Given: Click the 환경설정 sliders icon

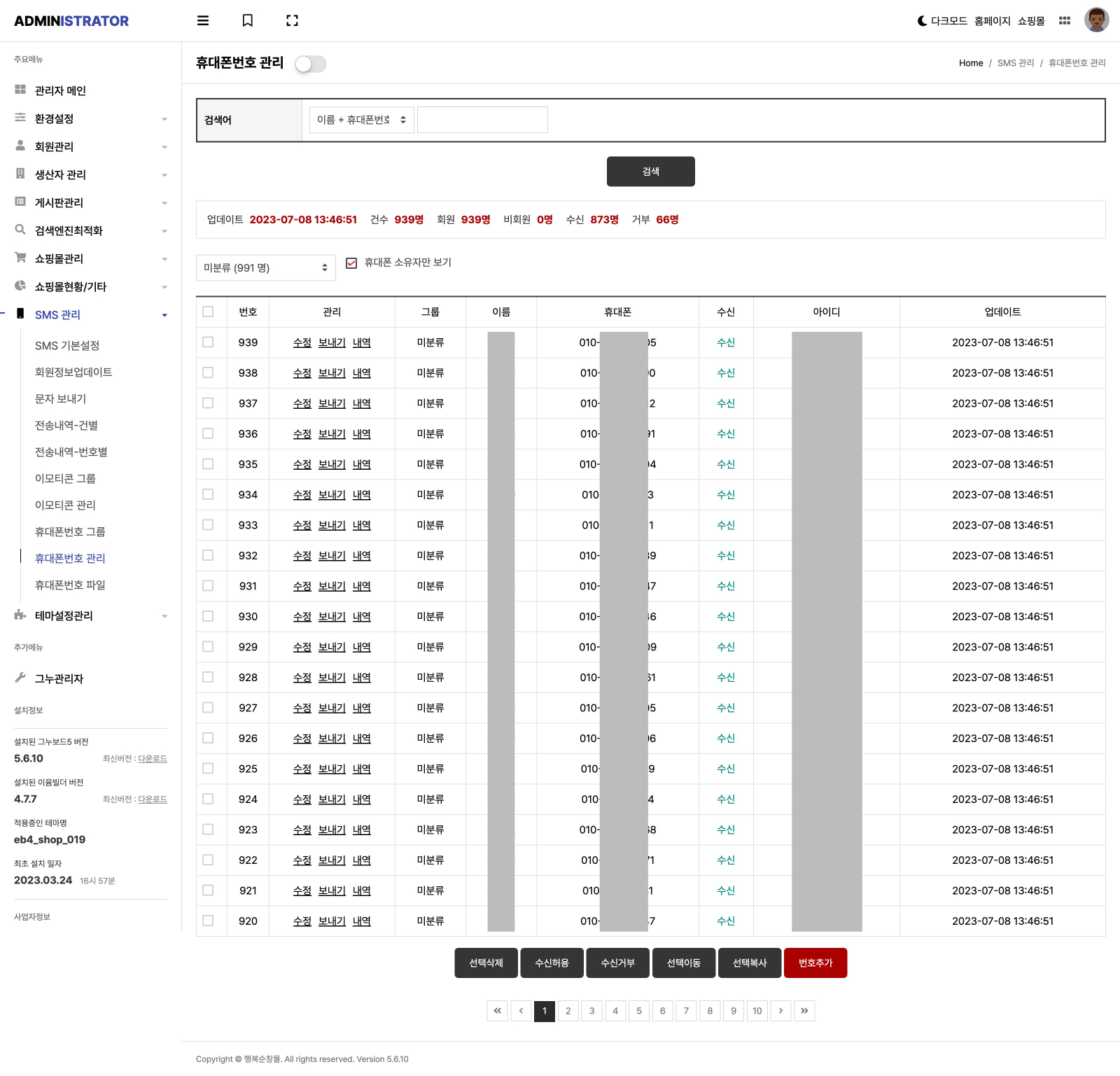Looking at the screenshot, I should point(20,118).
